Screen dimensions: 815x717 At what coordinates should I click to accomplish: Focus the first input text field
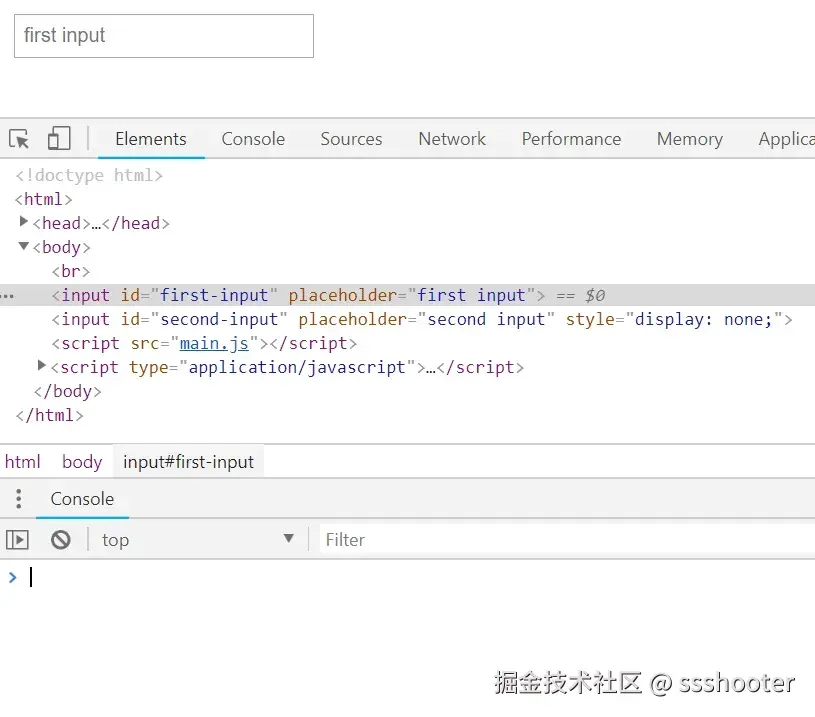click(x=163, y=36)
